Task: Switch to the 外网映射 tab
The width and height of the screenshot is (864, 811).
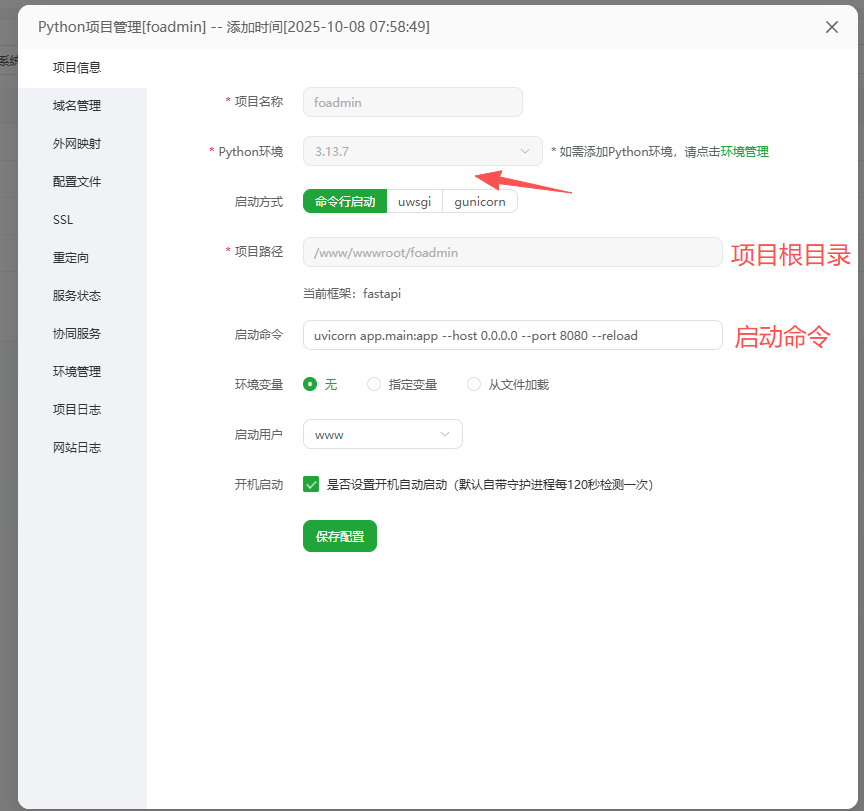Action: (77, 144)
